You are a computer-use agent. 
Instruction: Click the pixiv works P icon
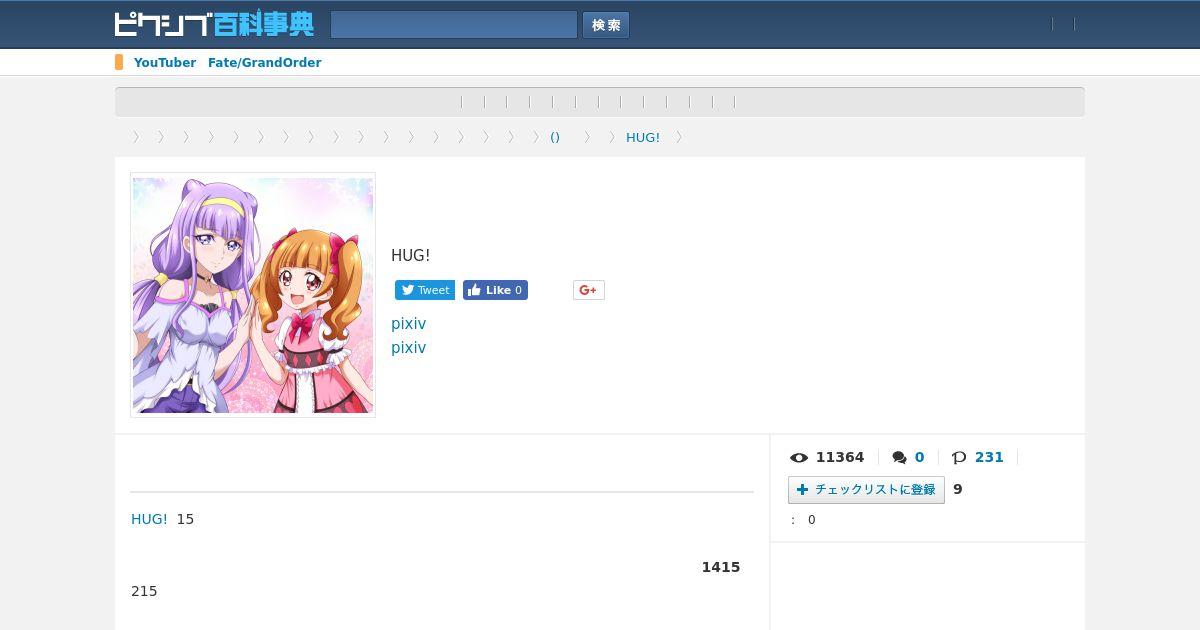click(x=959, y=457)
